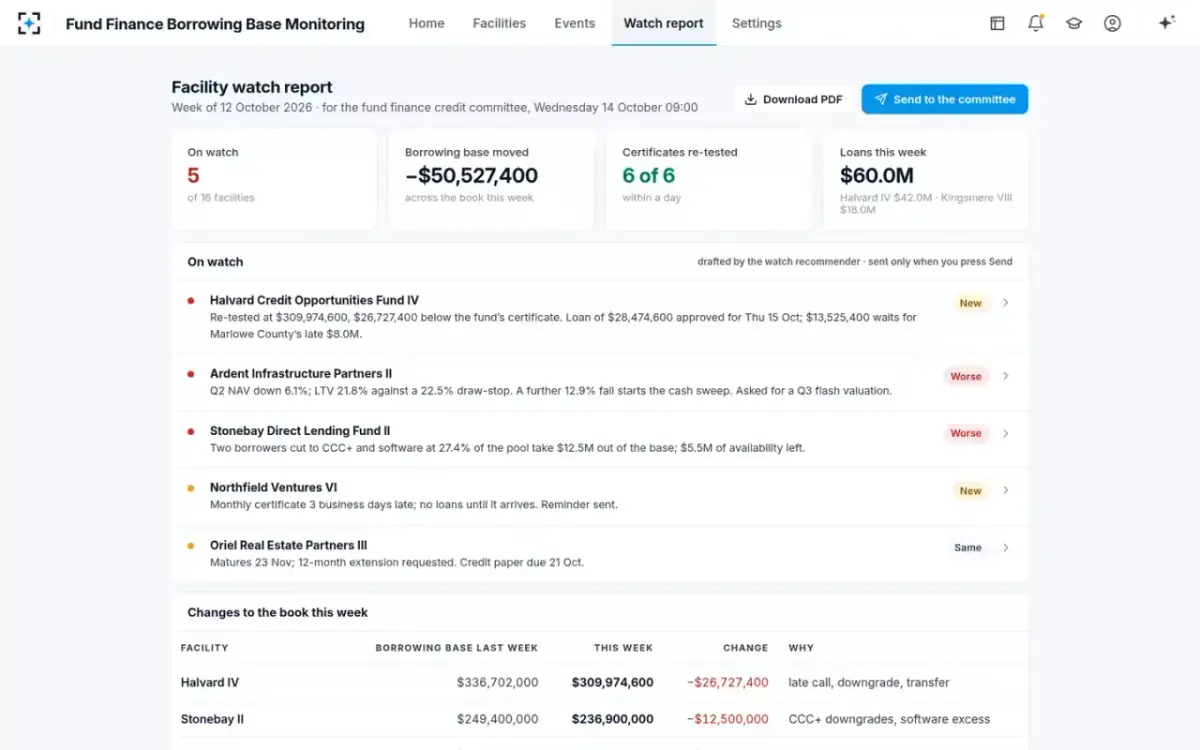This screenshot has height=750, width=1200.
Task: Expand Stonebay Direct Lending Fund II chevron
Action: click(x=1005, y=433)
